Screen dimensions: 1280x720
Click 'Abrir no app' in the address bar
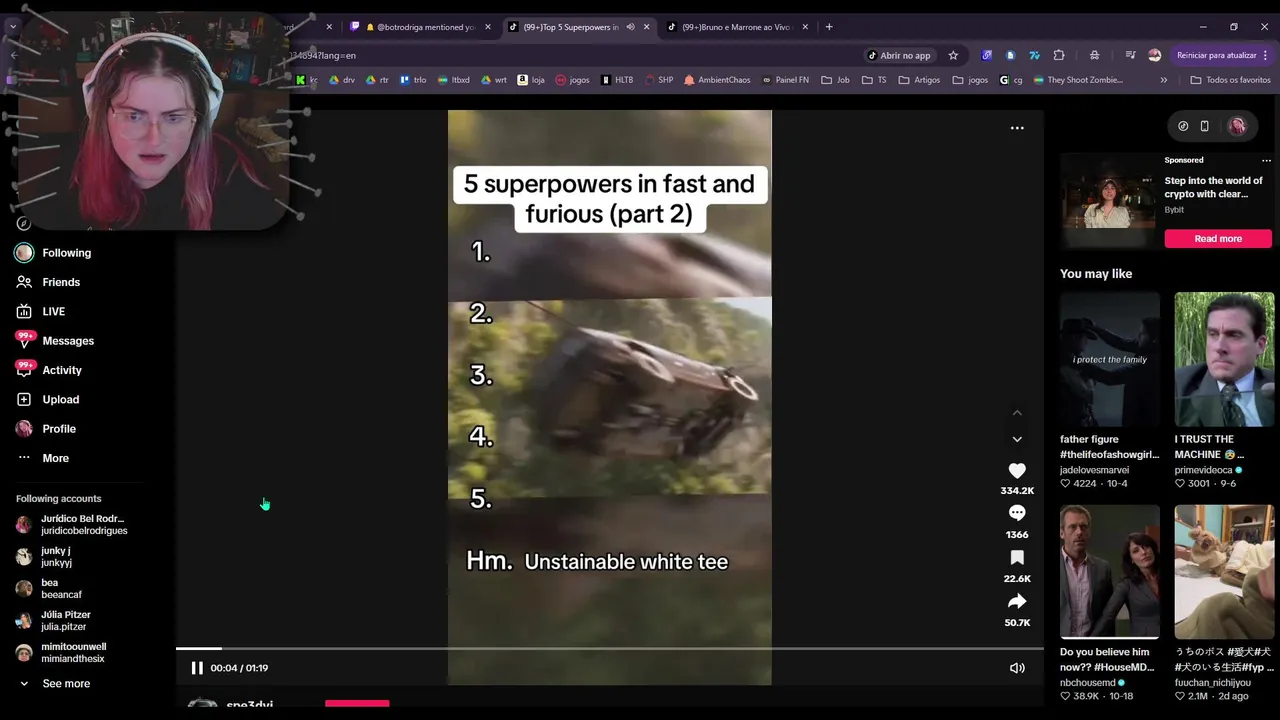pos(899,55)
